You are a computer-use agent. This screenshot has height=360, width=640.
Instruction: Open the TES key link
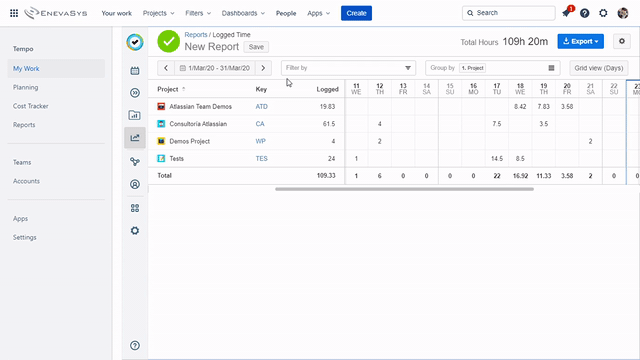pyautogui.click(x=262, y=158)
